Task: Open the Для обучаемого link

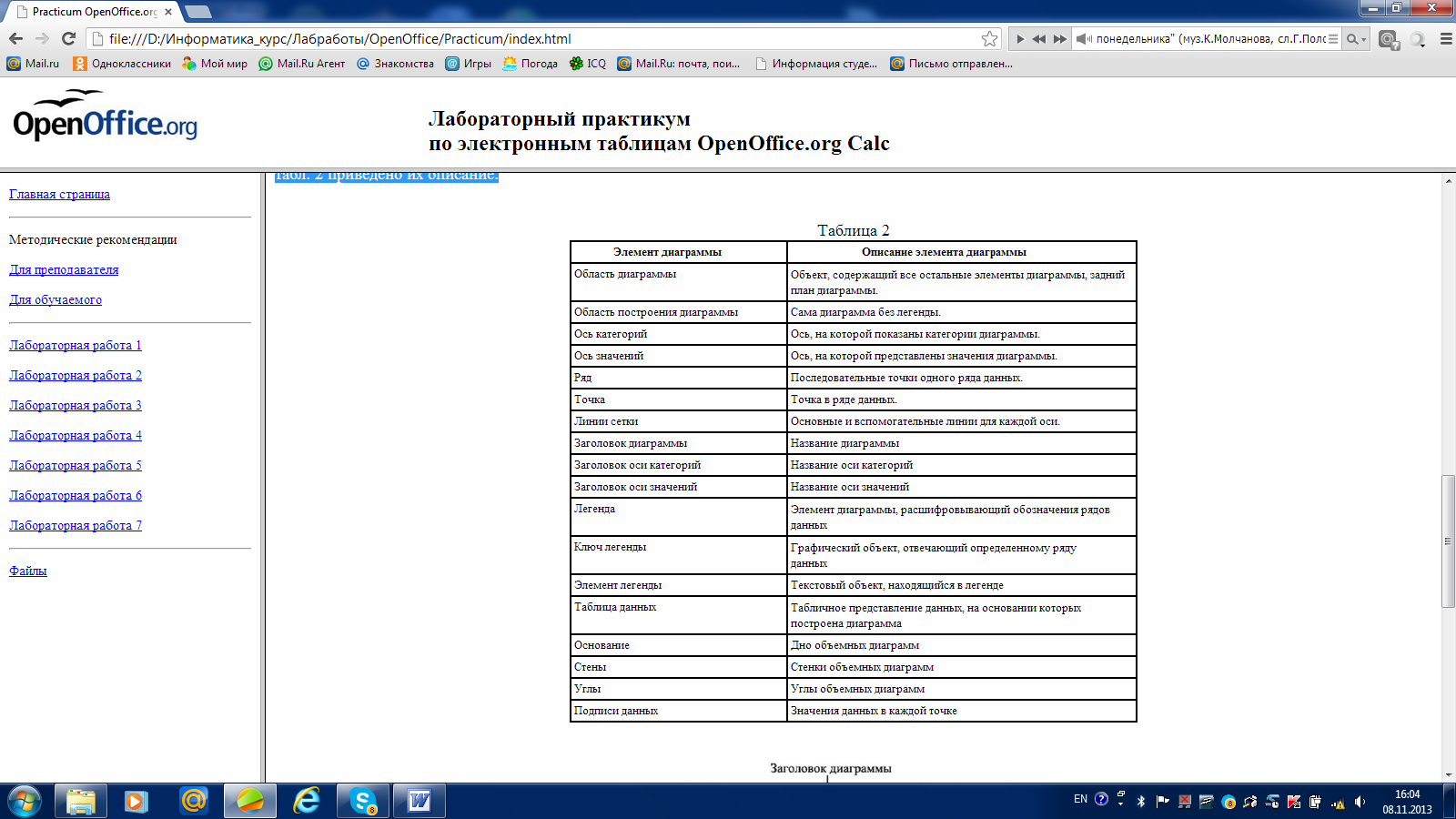Action: coord(56,299)
